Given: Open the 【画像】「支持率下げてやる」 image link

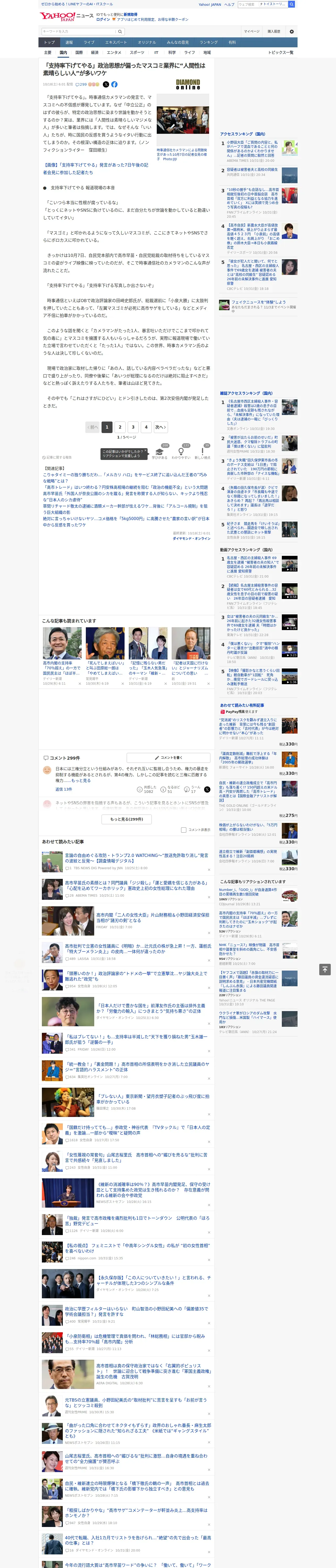Looking at the screenshot, I should click(x=96, y=169).
